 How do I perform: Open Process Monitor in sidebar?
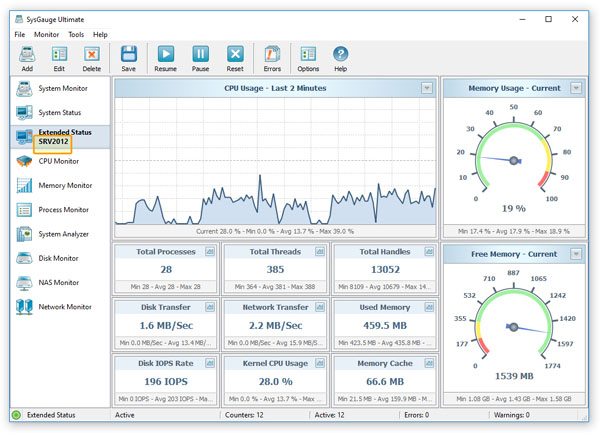(60, 210)
